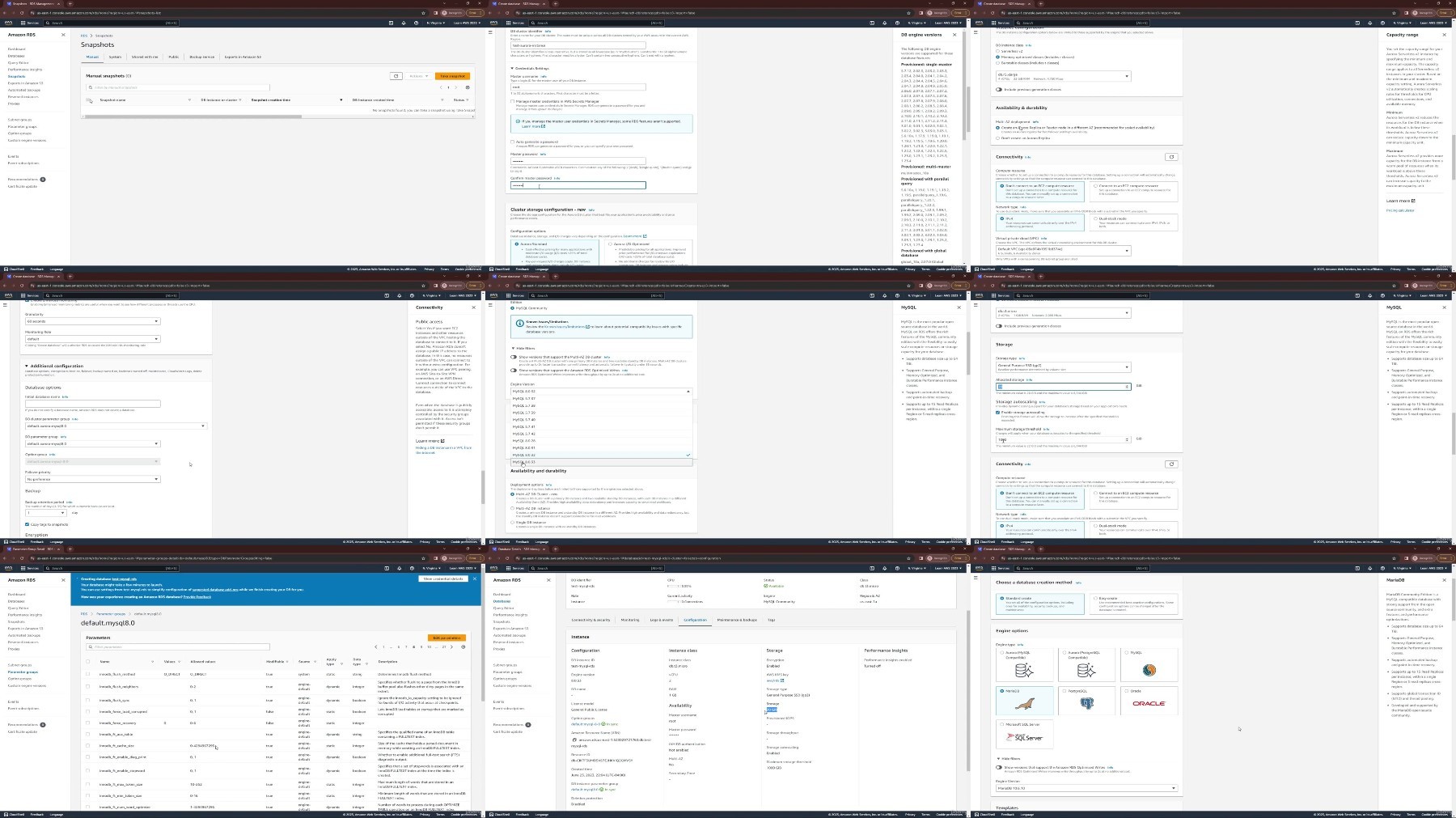1456x818 pixels.
Task: Click the Aurora MySQL Compatible database logo
Action: point(1024,671)
